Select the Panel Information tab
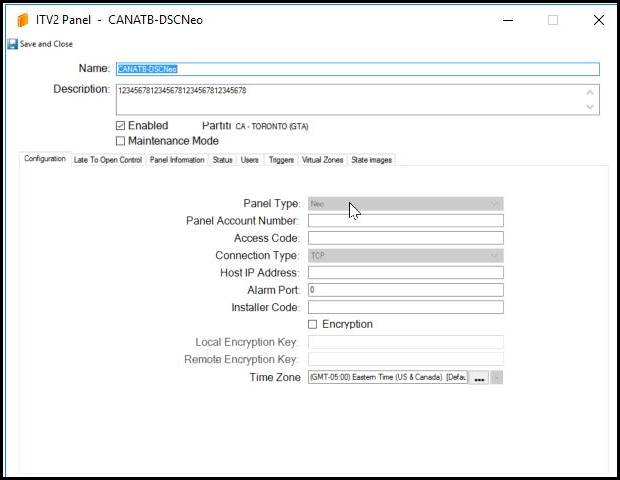This screenshot has height=480, width=620. 177,160
